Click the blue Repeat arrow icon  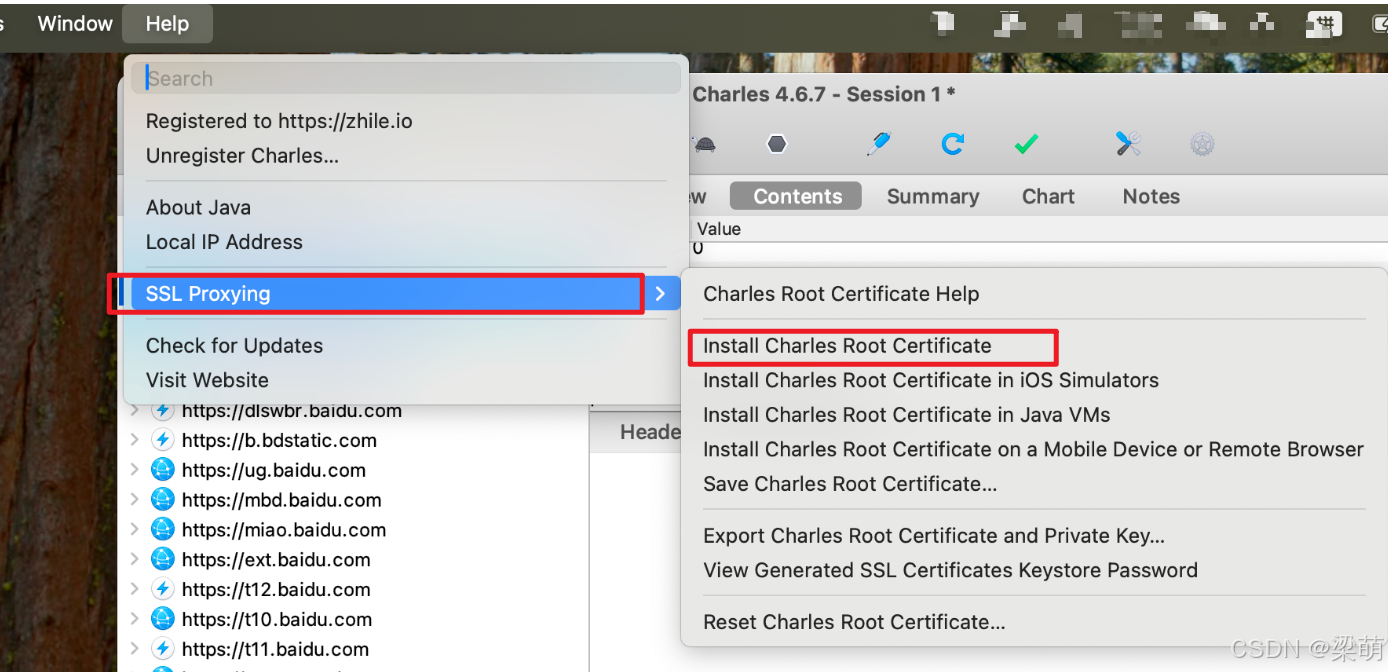tap(952, 144)
